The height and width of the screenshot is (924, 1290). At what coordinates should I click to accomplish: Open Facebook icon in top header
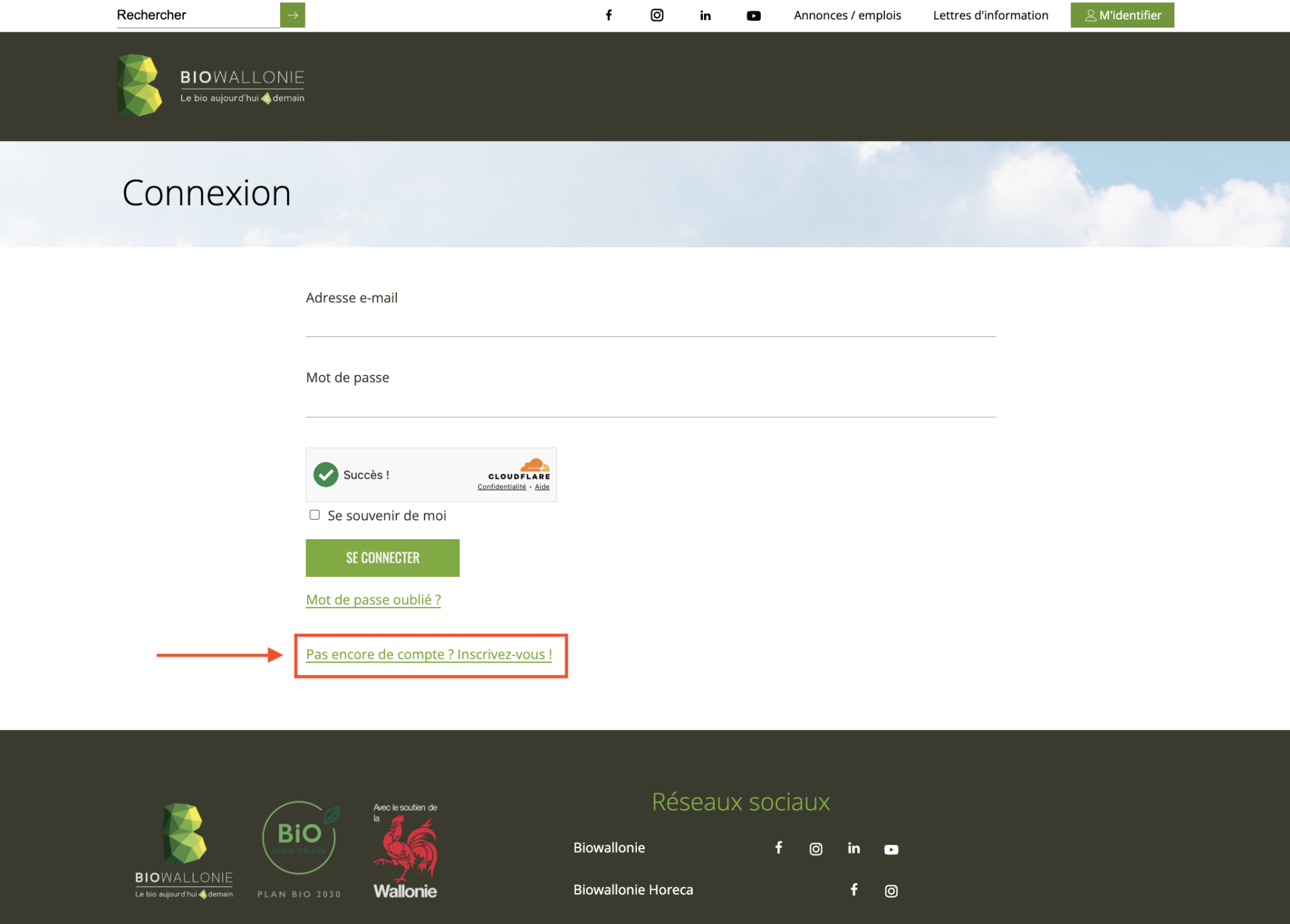(x=609, y=15)
